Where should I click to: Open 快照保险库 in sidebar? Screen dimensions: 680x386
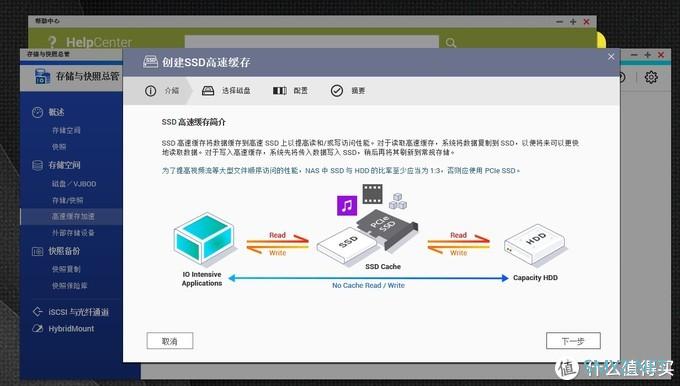click(x=69, y=286)
